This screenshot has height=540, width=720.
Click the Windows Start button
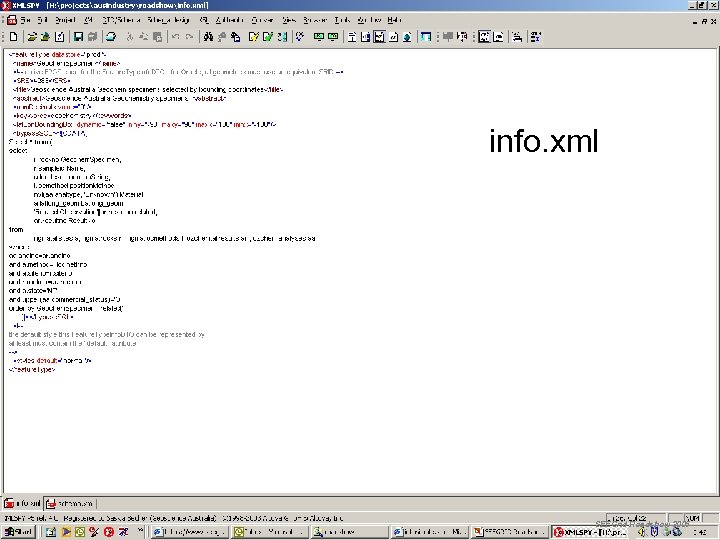(18, 532)
